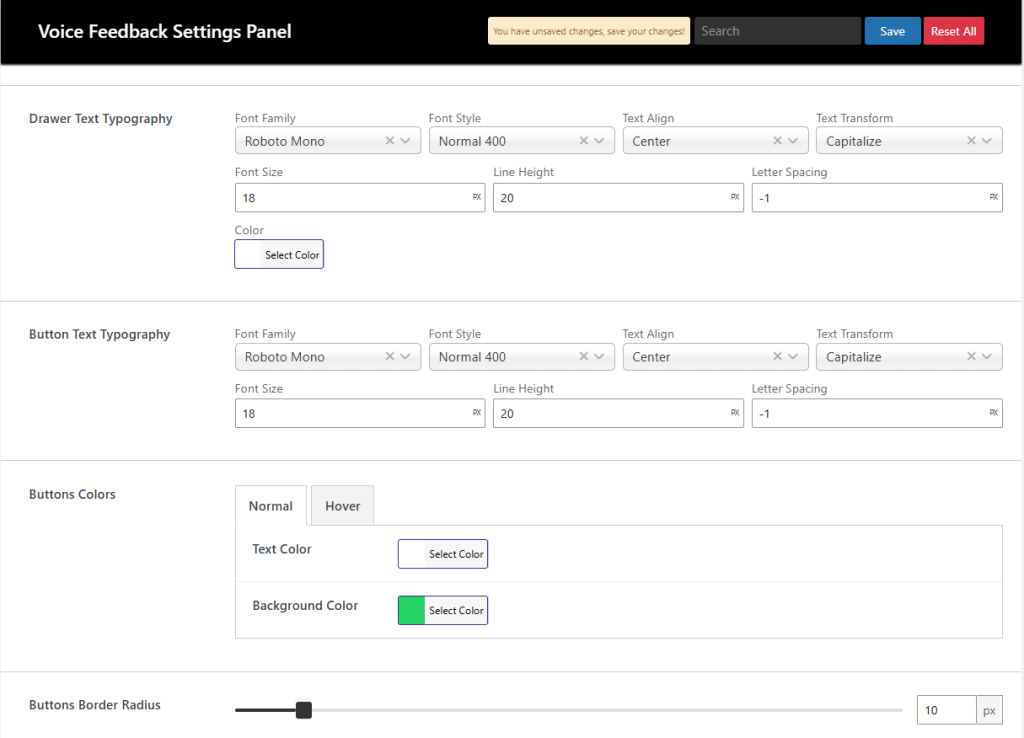
Task: Expand the Font Style dropdown in Drawer Typography
Action: tap(599, 140)
